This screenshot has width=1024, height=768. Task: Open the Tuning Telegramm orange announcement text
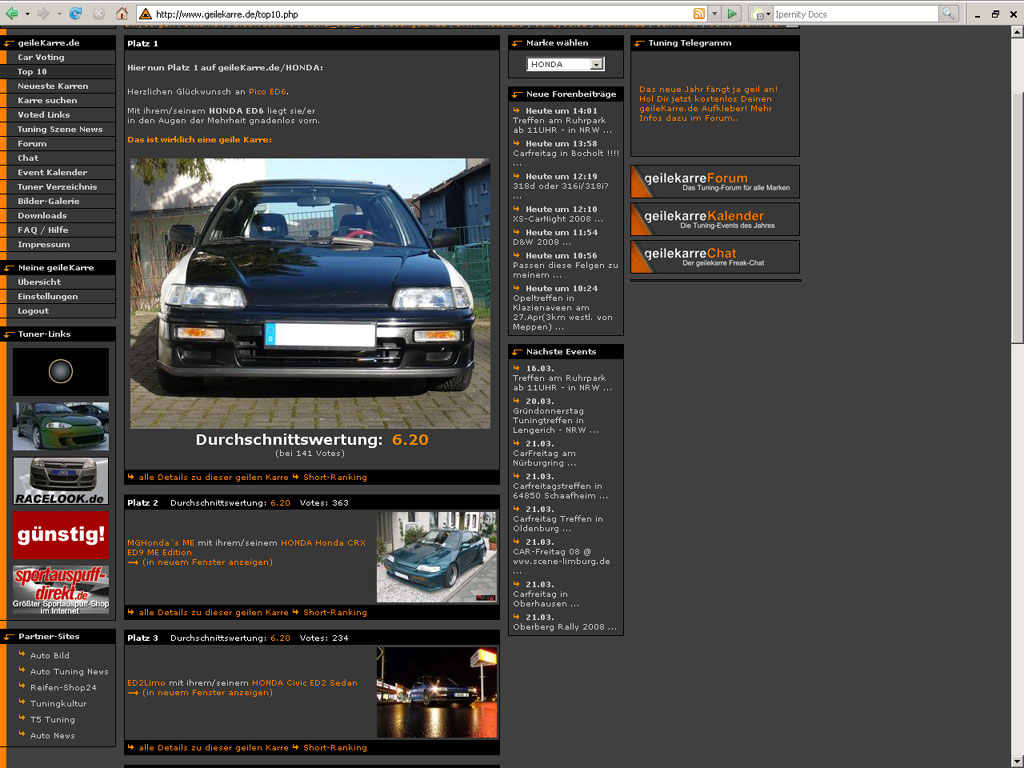coord(709,104)
